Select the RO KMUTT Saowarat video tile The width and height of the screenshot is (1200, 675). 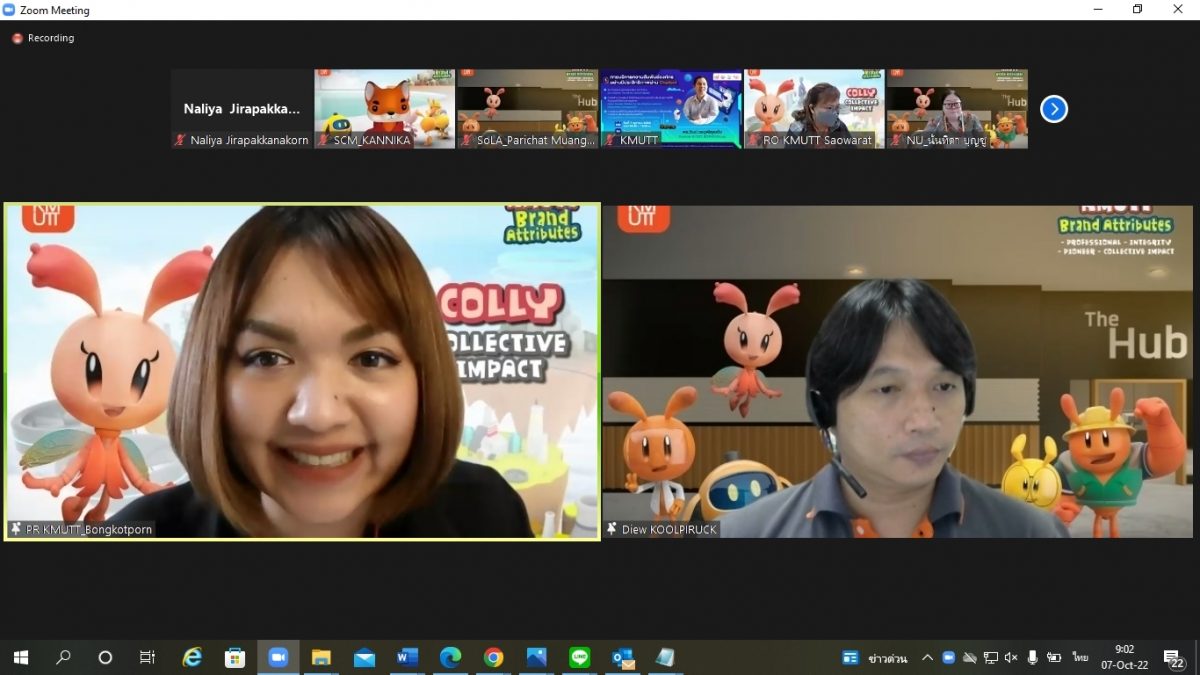coord(815,109)
